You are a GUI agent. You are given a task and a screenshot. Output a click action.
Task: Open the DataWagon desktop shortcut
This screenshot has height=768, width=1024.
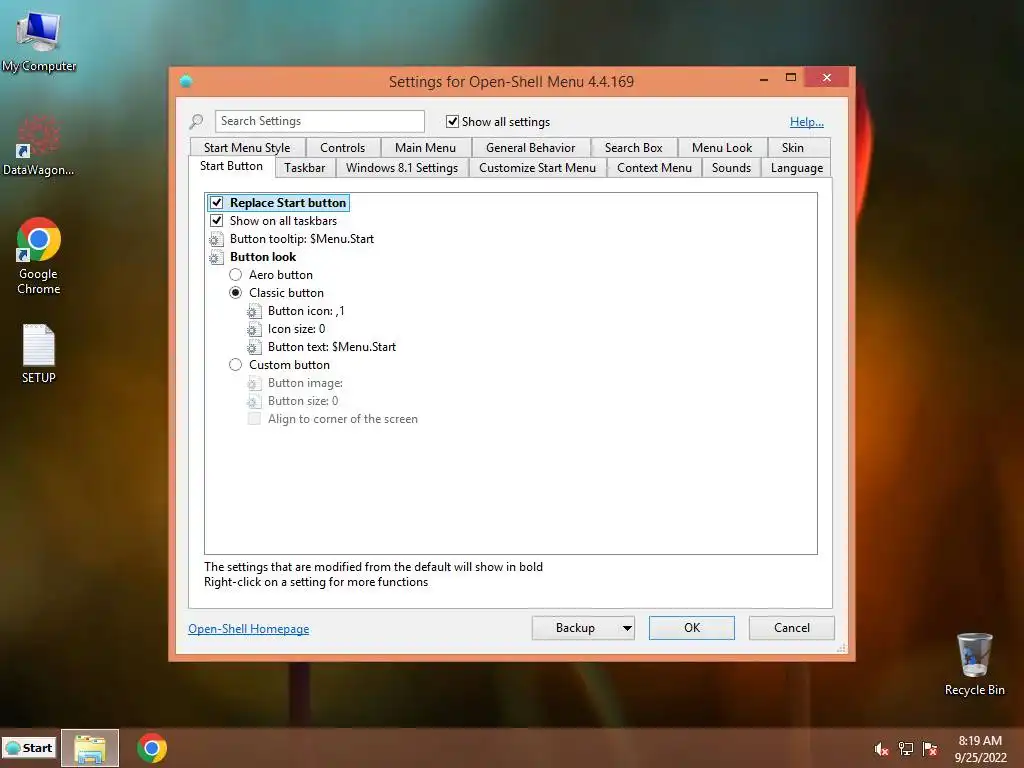[39, 146]
